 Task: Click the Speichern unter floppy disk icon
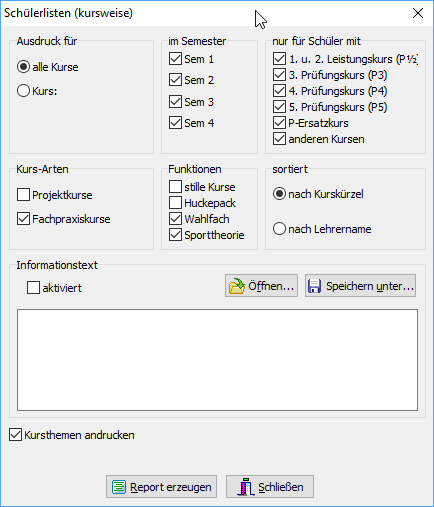coord(314,286)
